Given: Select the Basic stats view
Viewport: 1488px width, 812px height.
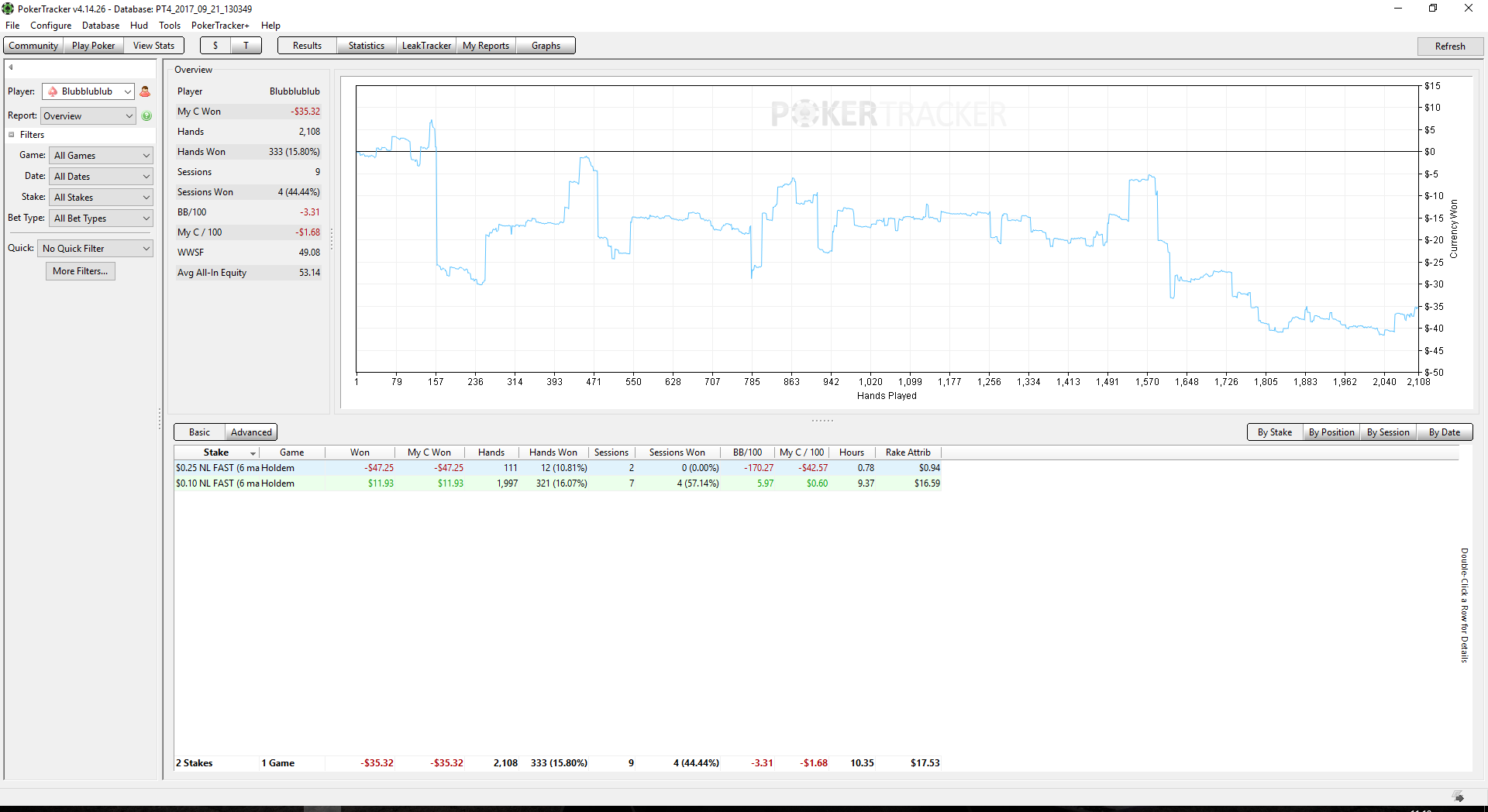Looking at the screenshot, I should [199, 432].
